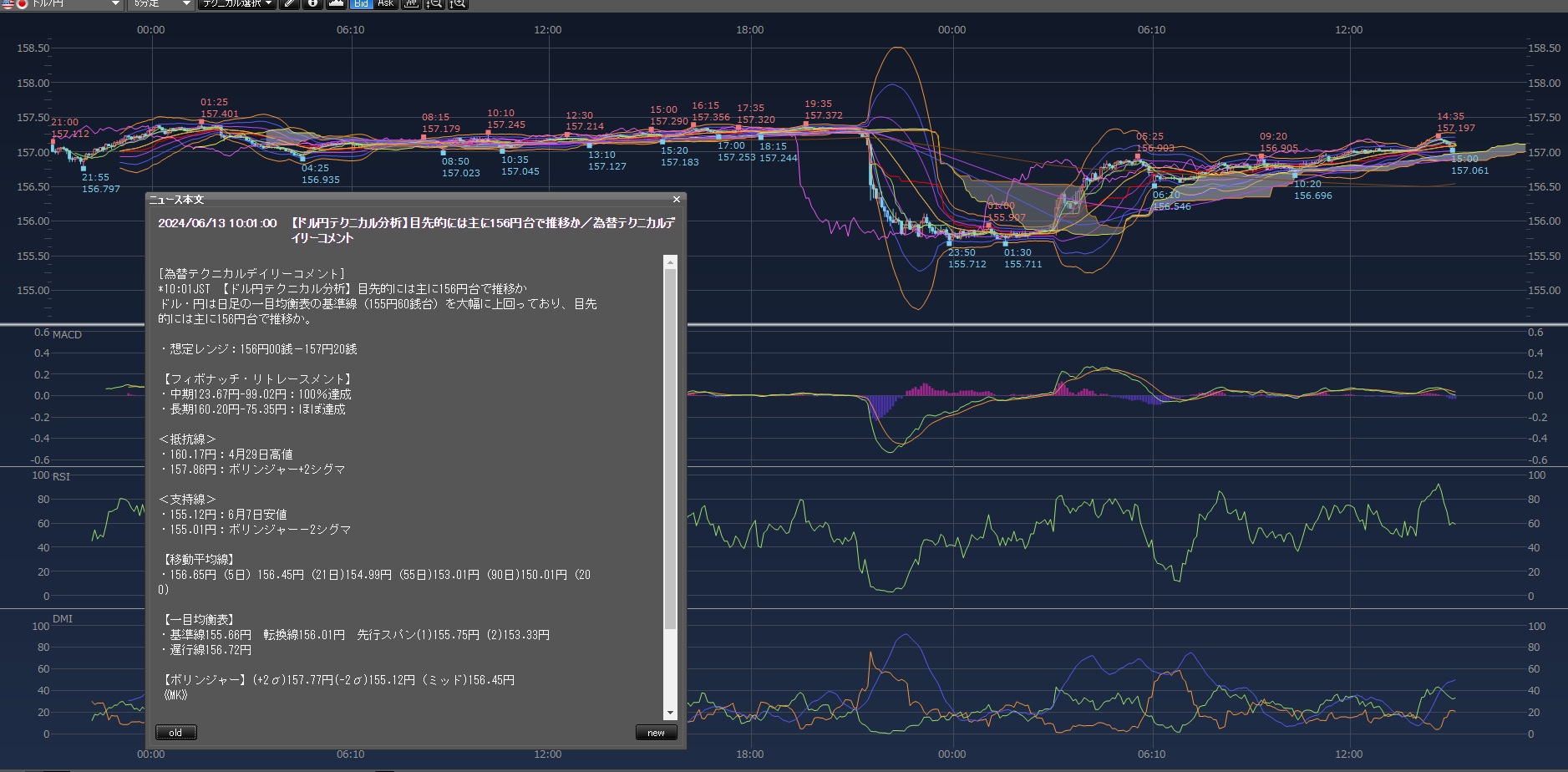Screen dimensions: 1568x772
Task: Click the news panel vertical scrollbar thumb
Action: [670, 448]
